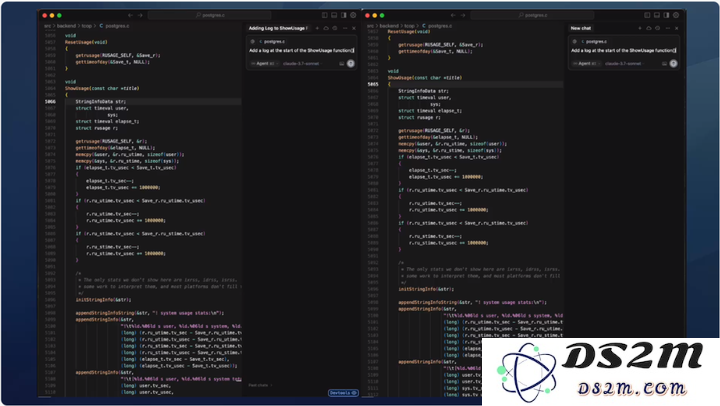This screenshot has height=406, width=720.
Task: Click the cloud icon beside the New chat tab
Action: coord(649,28)
